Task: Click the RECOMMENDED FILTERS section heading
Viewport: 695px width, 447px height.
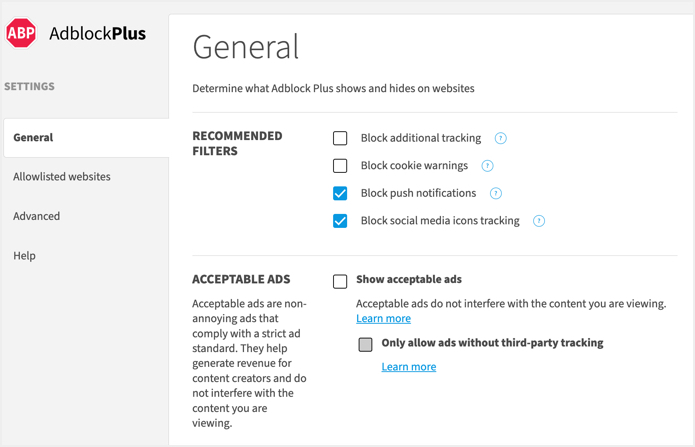Action: tap(237, 143)
